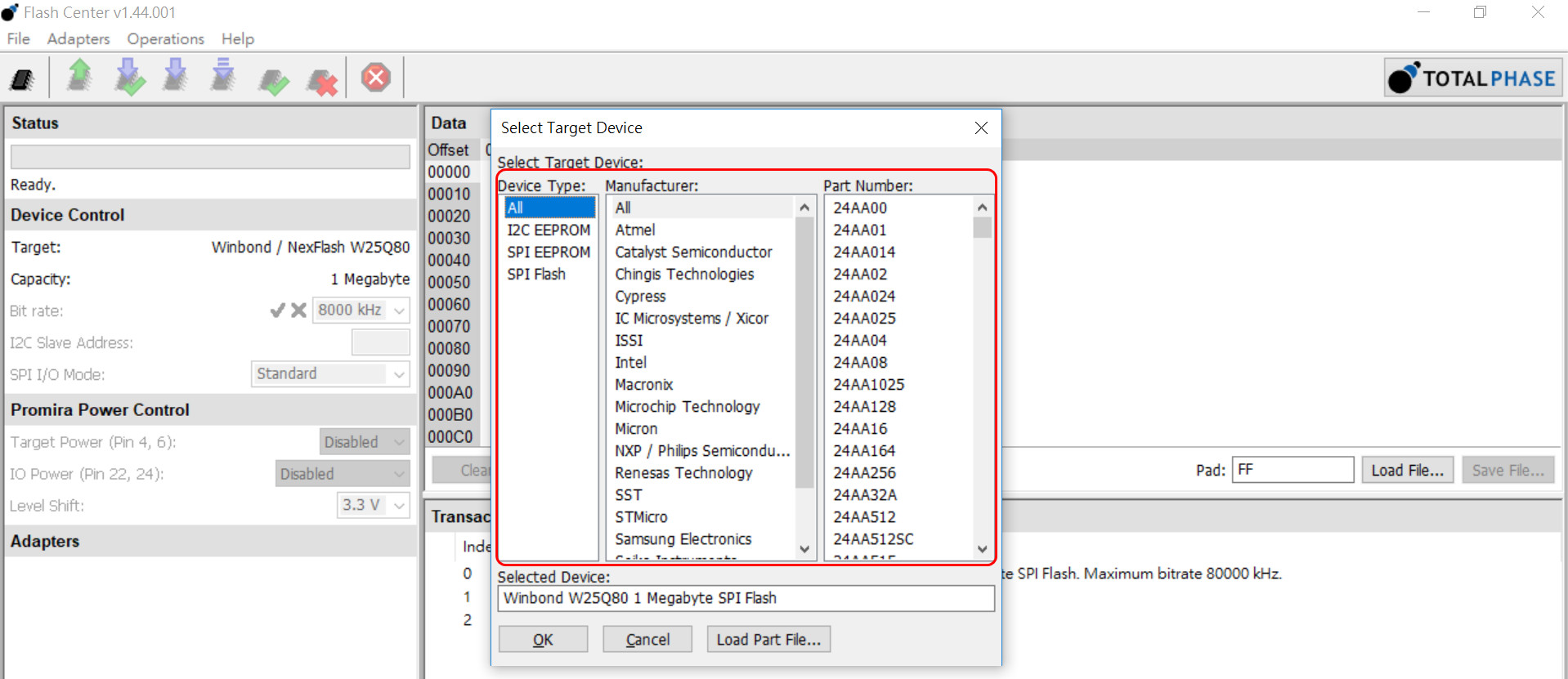This screenshot has height=679, width=1568.
Task: Click Part Number list scroll down arrow
Action: (x=983, y=549)
